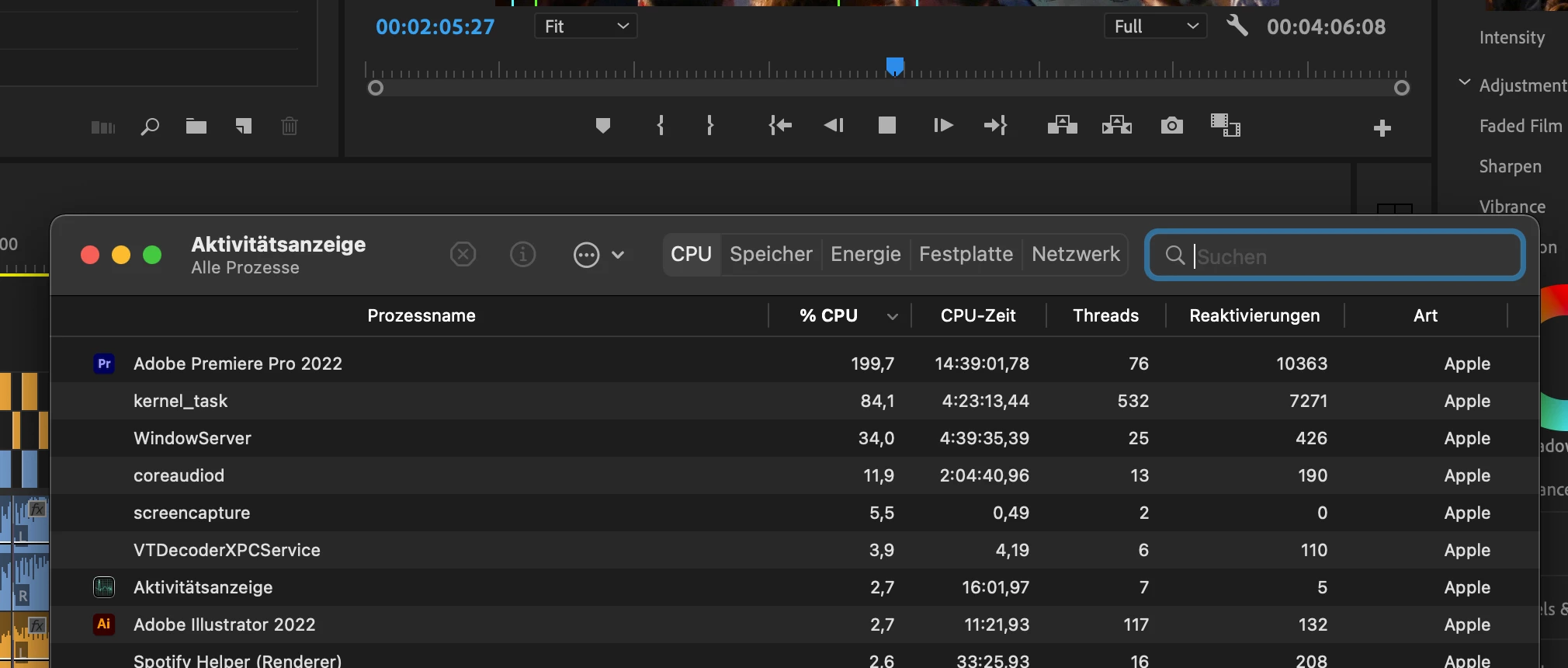The height and width of the screenshot is (668, 1568).
Task: Go to Out point in Premiere monitor
Action: click(x=995, y=125)
